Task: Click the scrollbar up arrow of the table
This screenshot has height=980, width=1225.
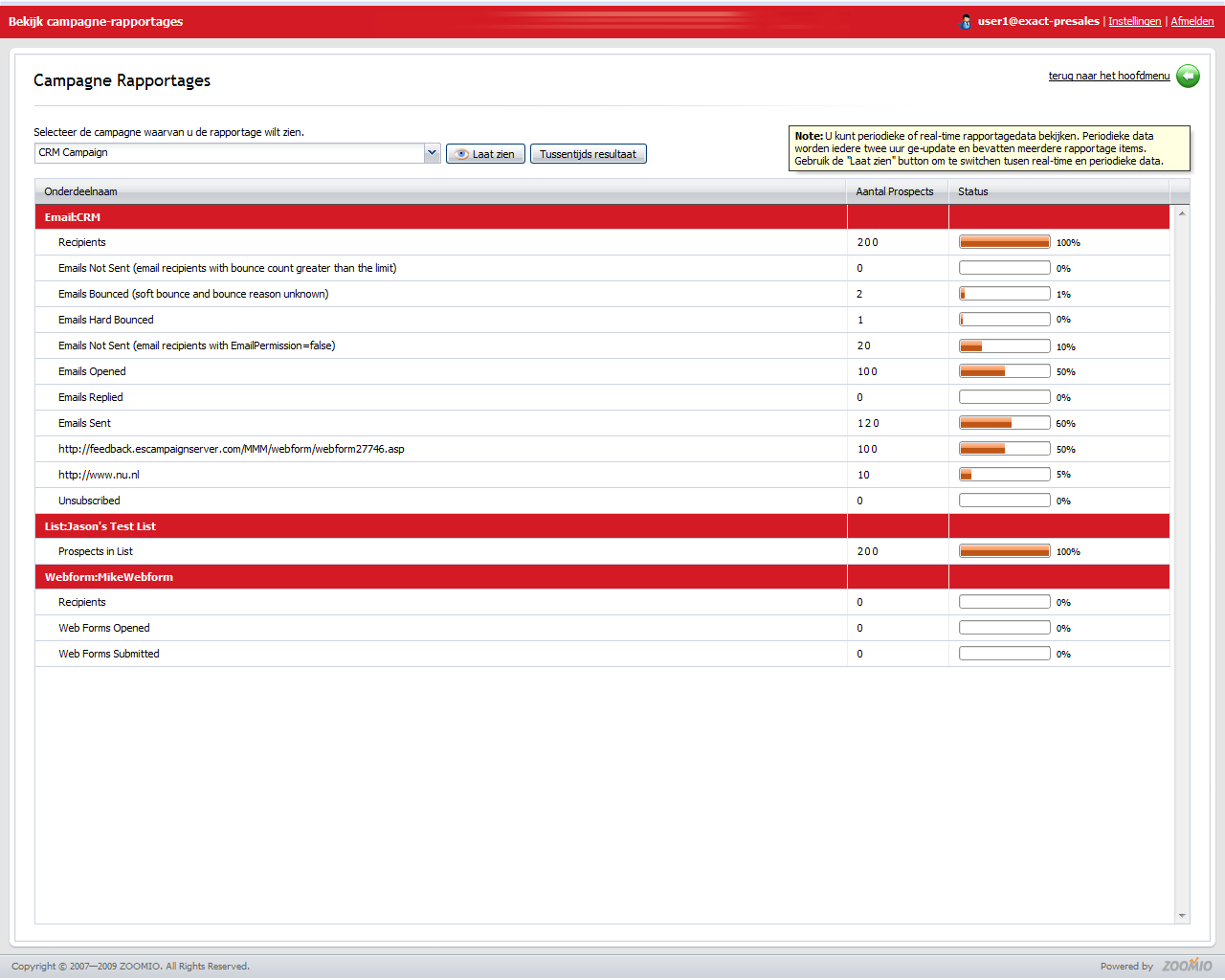Action: pyautogui.click(x=1182, y=212)
